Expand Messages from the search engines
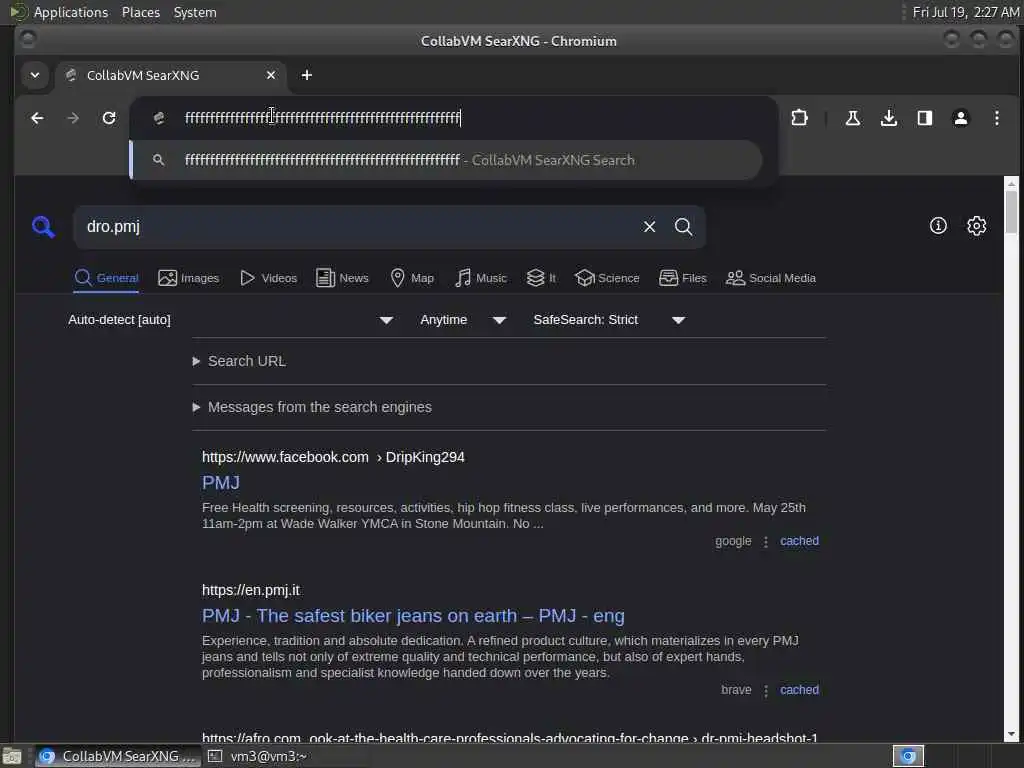 pyautogui.click(x=312, y=408)
